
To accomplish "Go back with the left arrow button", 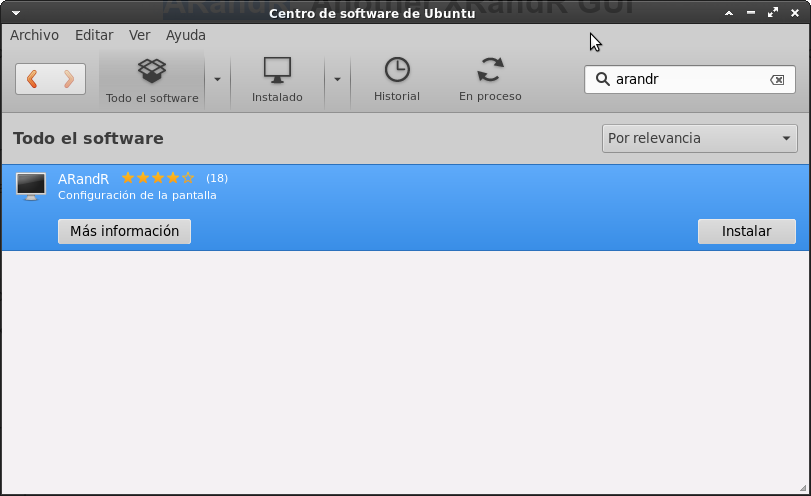I will tap(33, 79).
